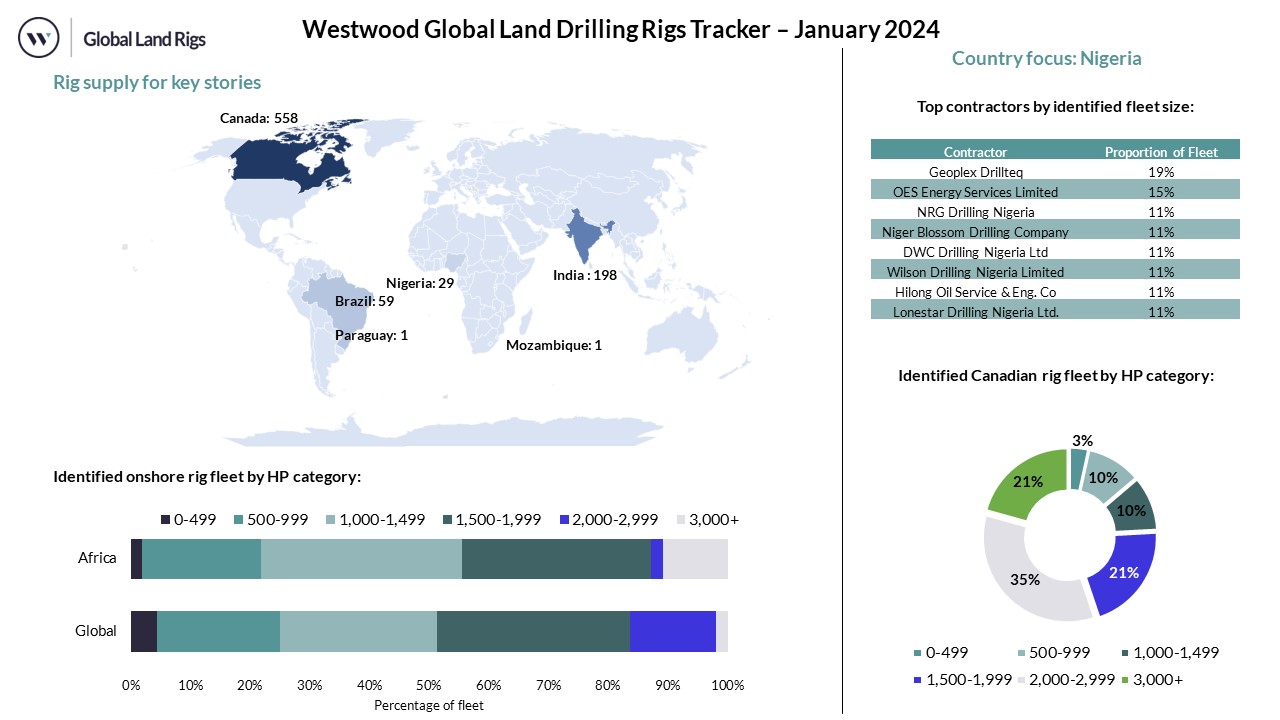1280x720 pixels.
Task: Click the 3,000+ swatch in donut chart legend
Action: 917,680
